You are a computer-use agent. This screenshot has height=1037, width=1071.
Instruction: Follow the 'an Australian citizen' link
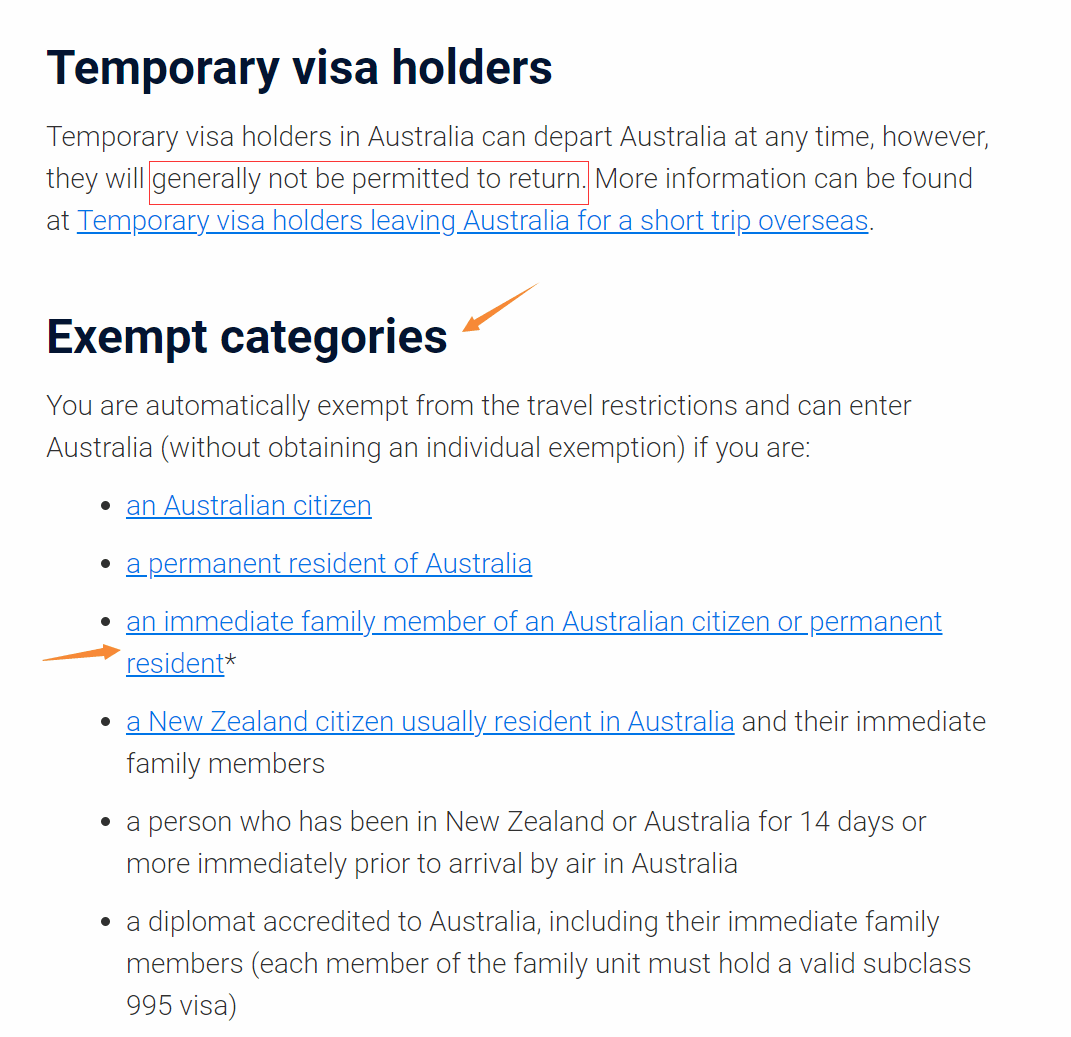coord(249,506)
